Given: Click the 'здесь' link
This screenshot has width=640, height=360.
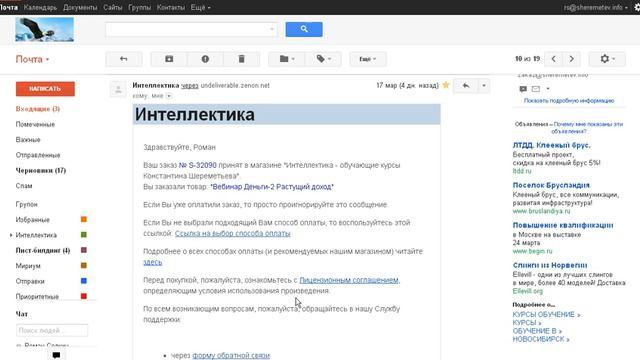Looking at the screenshot, I should (x=153, y=262).
